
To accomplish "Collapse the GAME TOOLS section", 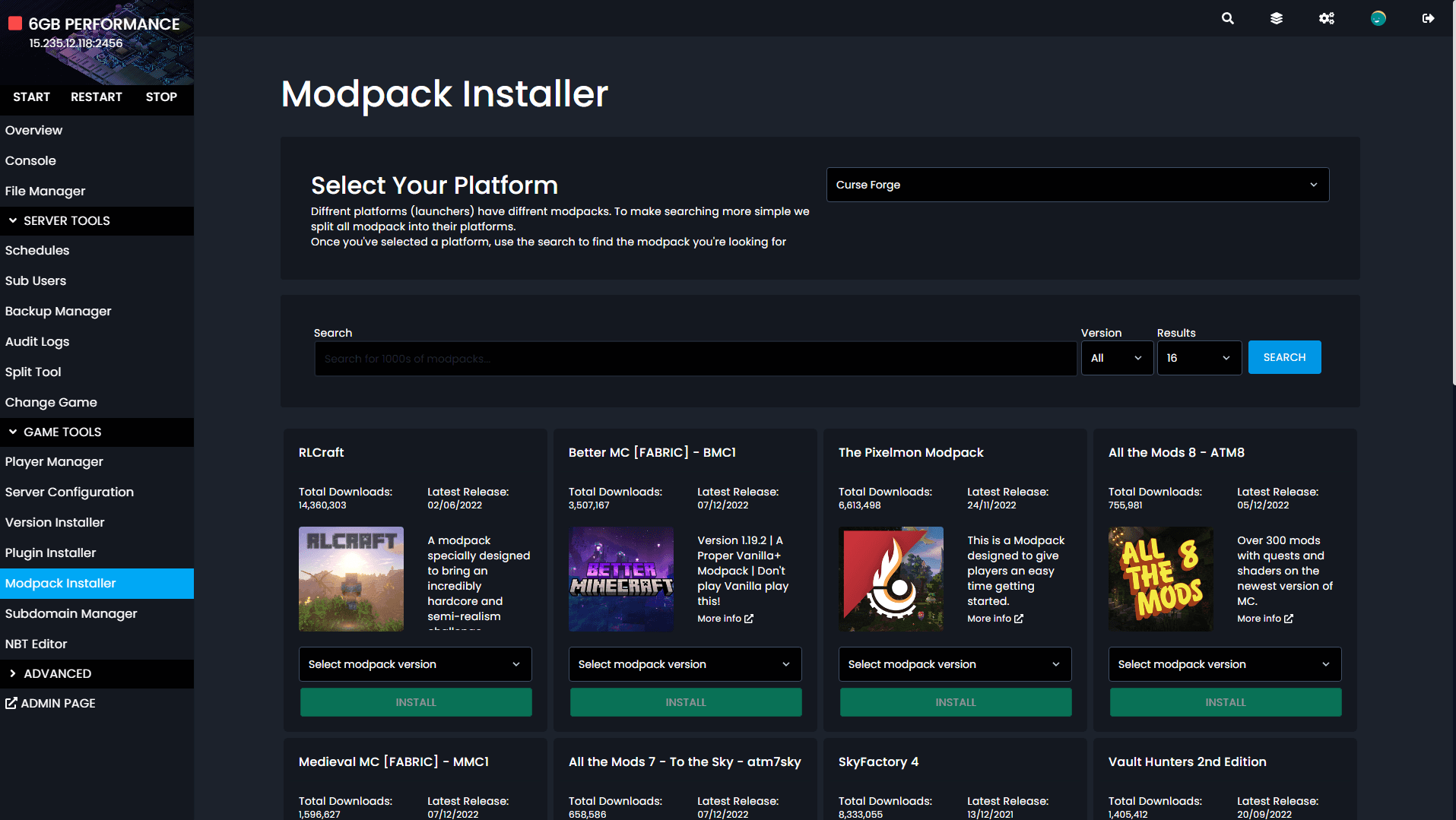I will 97,432.
